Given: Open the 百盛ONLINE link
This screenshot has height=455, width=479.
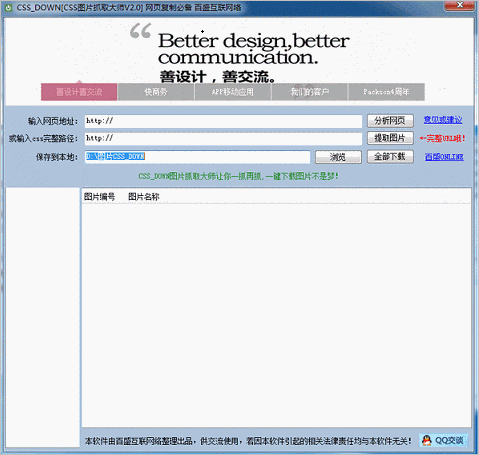Looking at the screenshot, I should pyautogui.click(x=444, y=157).
